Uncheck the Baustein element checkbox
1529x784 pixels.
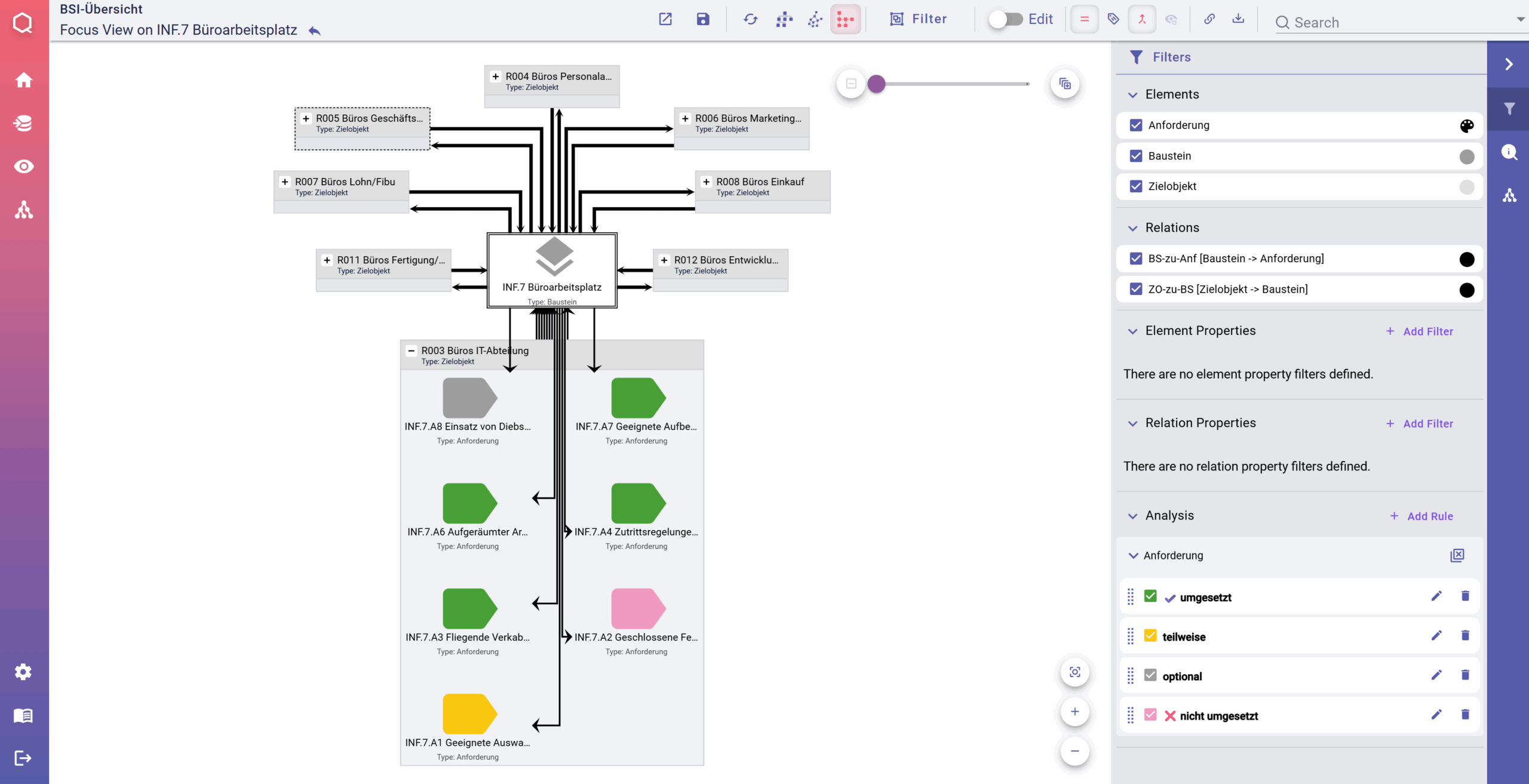pos(1136,156)
